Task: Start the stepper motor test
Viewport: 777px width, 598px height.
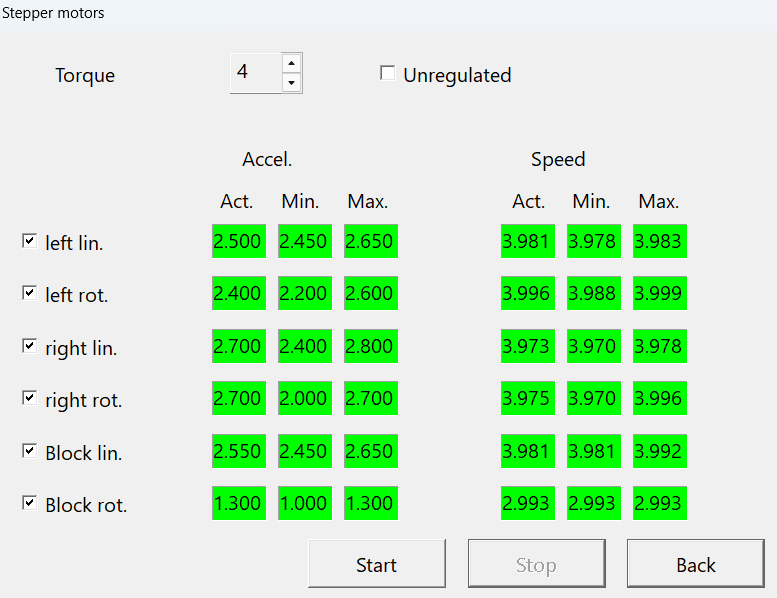Action: 377,564
